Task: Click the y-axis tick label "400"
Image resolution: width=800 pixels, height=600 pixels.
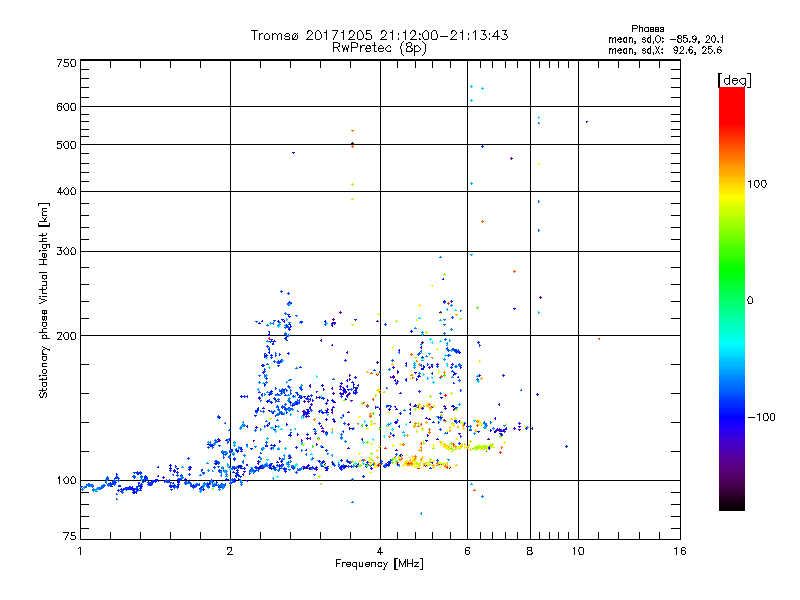Action: [66, 191]
